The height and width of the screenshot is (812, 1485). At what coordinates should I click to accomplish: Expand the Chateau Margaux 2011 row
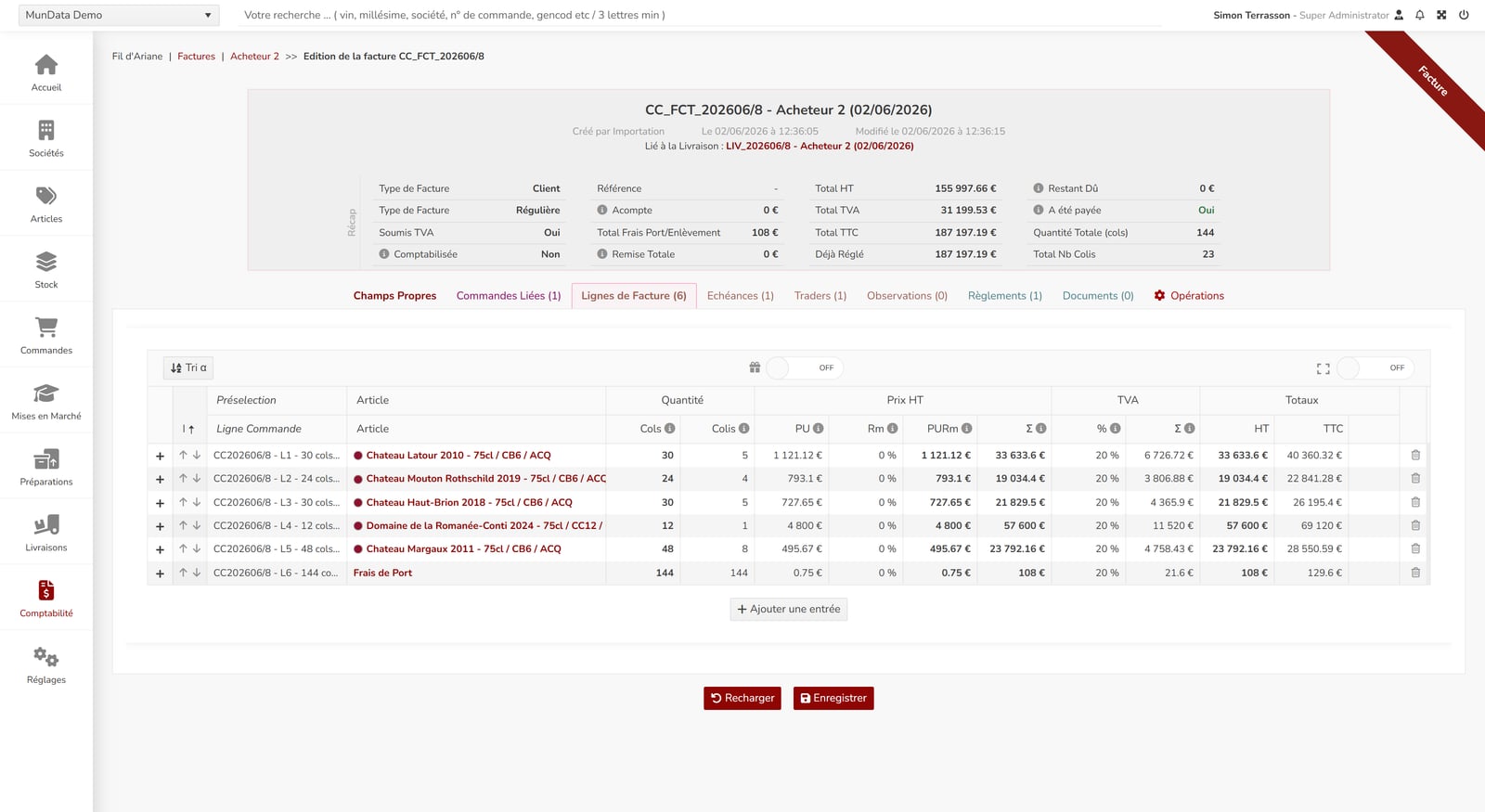(x=160, y=549)
